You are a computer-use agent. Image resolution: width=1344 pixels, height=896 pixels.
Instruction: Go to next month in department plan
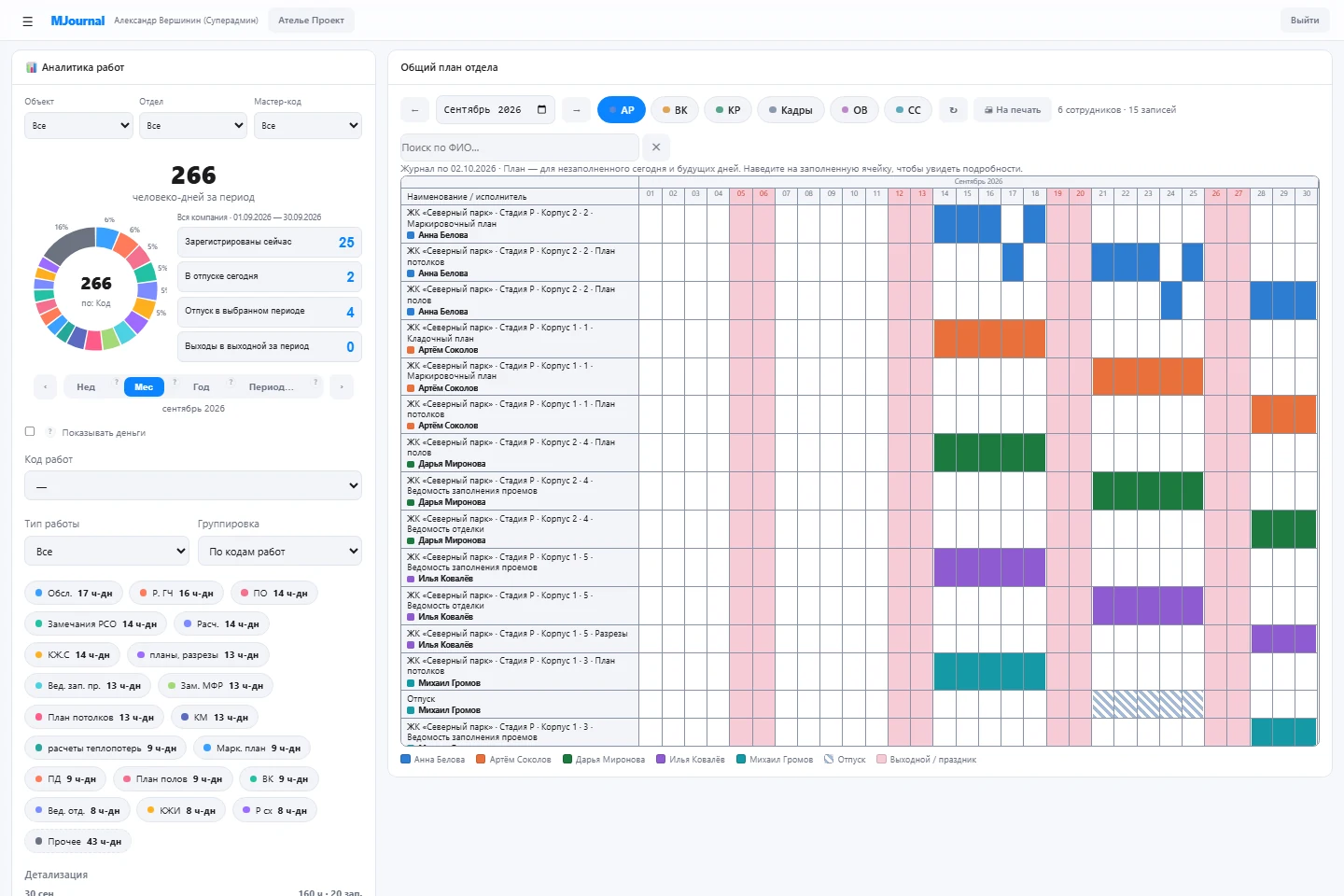pos(577,110)
